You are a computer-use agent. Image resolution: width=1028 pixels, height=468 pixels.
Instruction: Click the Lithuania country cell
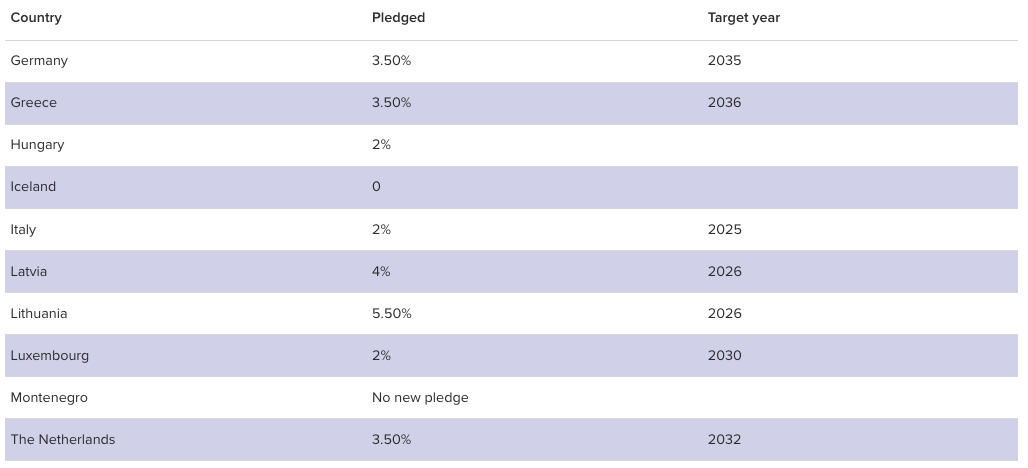(39, 314)
